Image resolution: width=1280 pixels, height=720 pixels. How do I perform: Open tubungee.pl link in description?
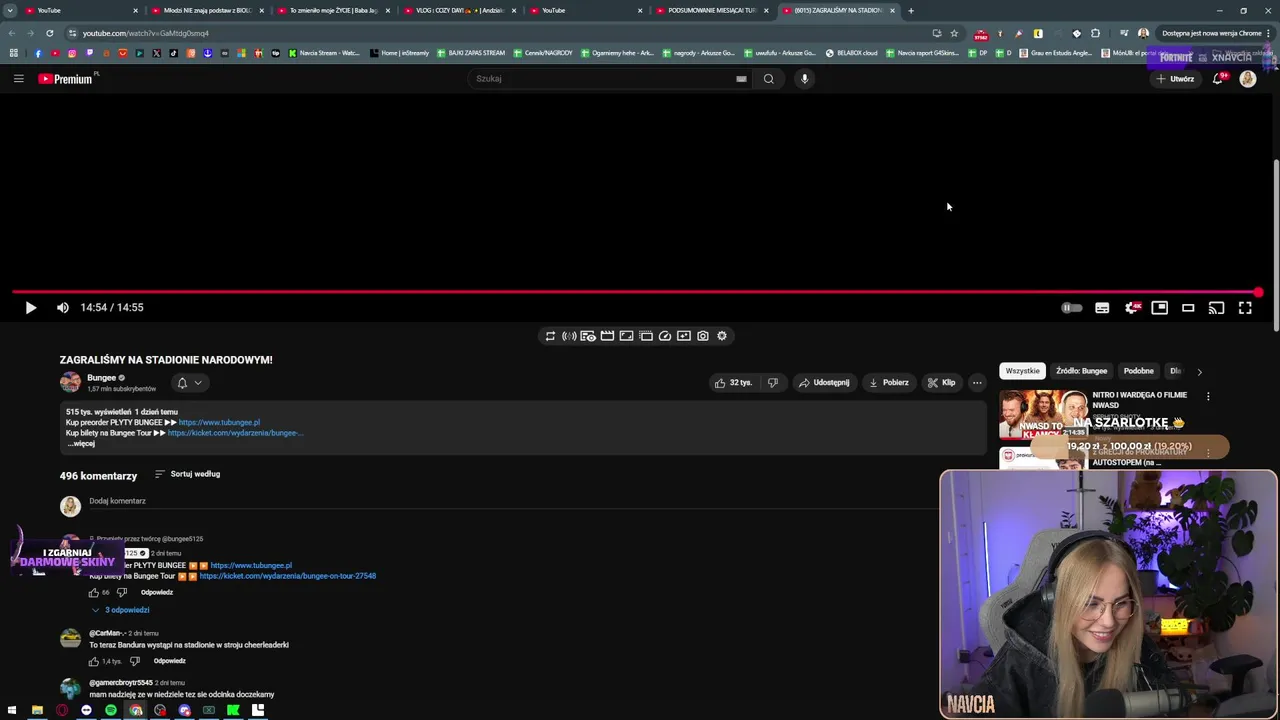(x=219, y=423)
